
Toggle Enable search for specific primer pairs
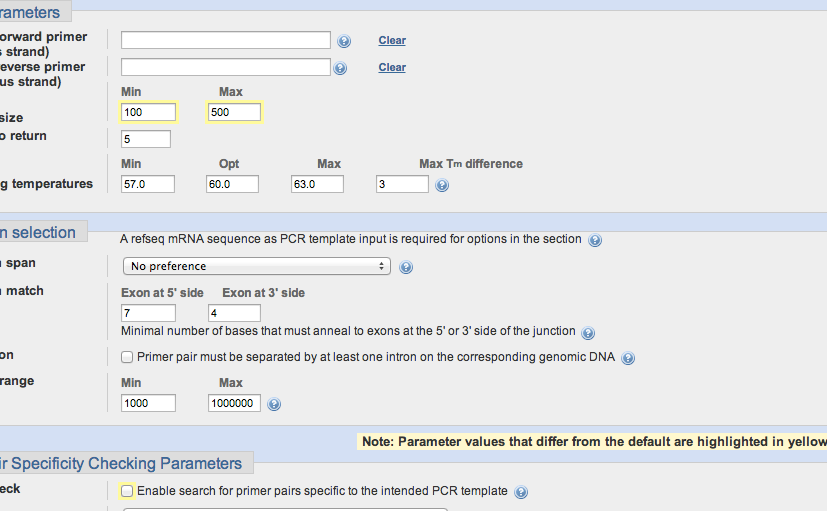[127, 491]
